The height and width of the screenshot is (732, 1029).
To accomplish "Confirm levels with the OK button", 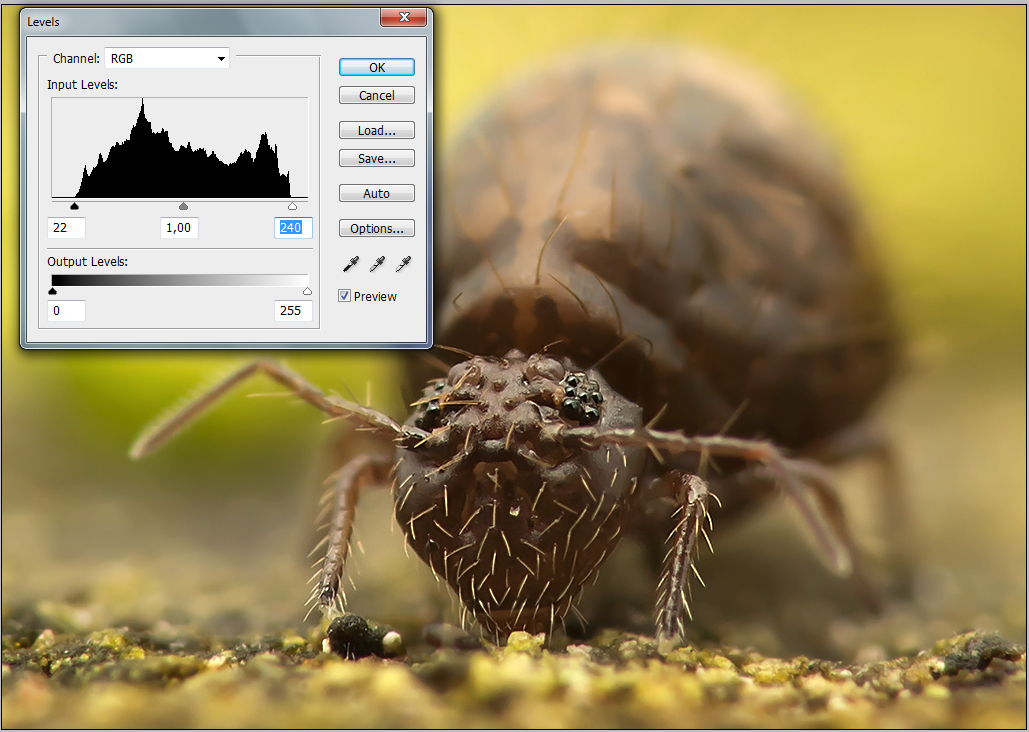I will (x=376, y=68).
